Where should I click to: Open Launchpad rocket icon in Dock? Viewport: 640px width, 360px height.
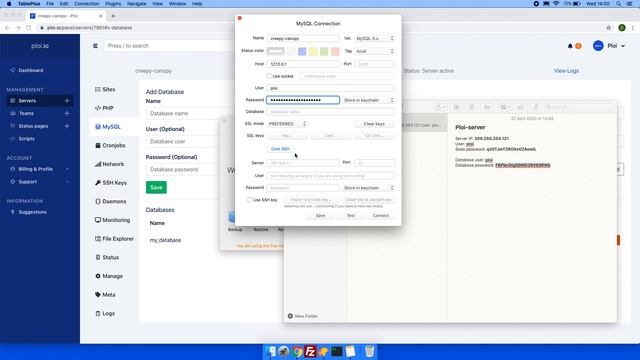click(x=284, y=351)
